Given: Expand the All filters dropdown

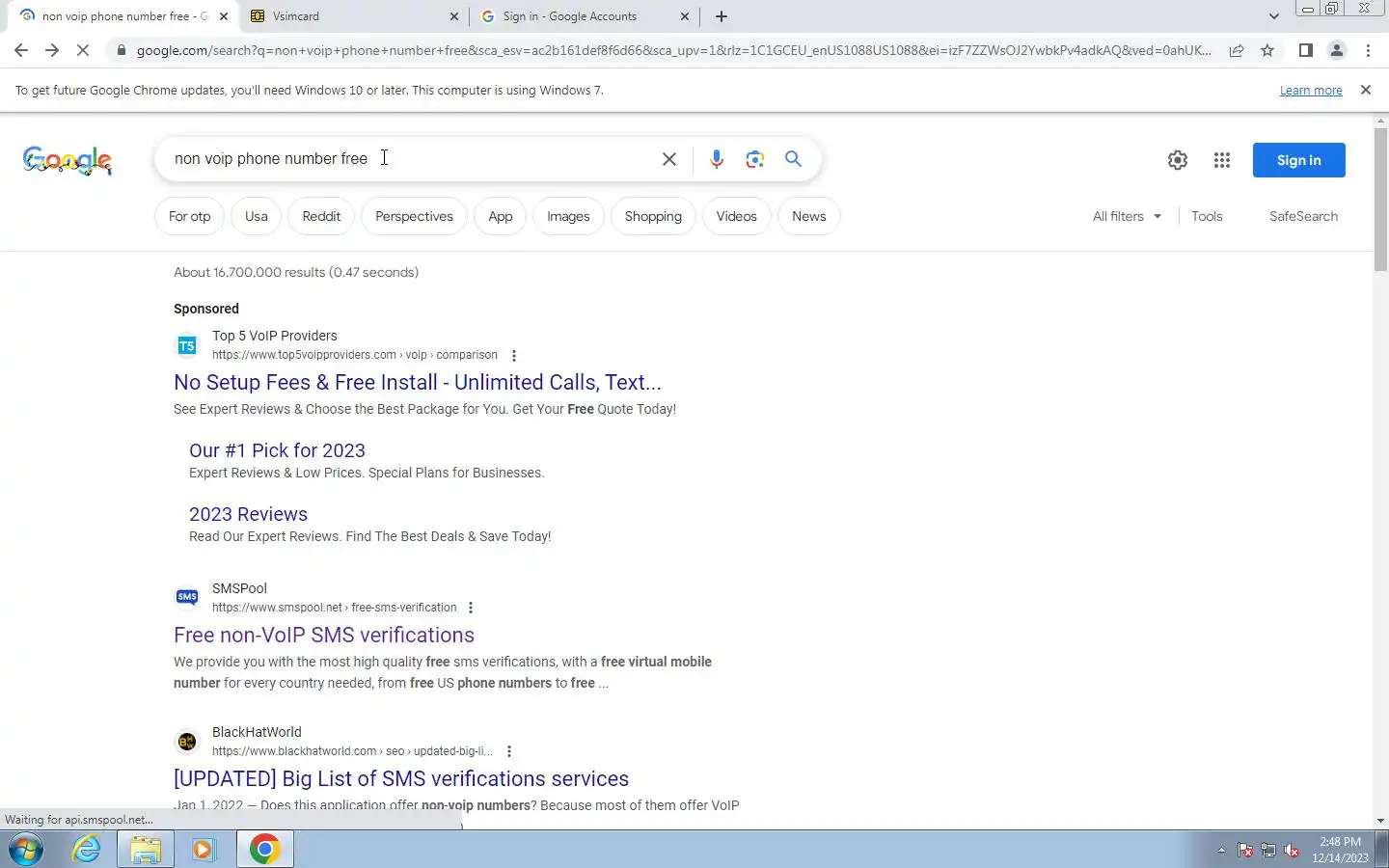Looking at the screenshot, I should 1127,216.
